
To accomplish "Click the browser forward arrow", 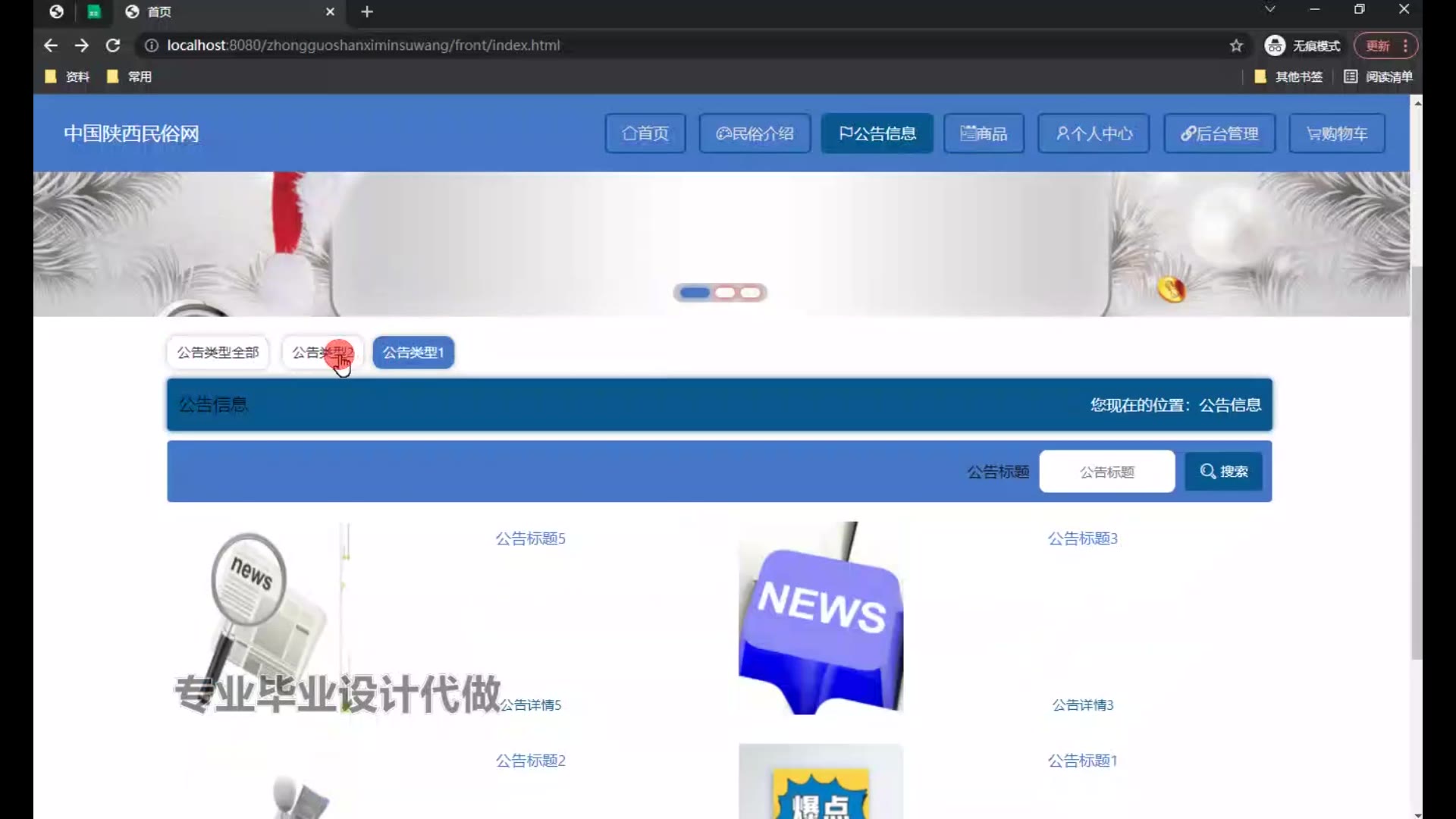I will pos(82,45).
